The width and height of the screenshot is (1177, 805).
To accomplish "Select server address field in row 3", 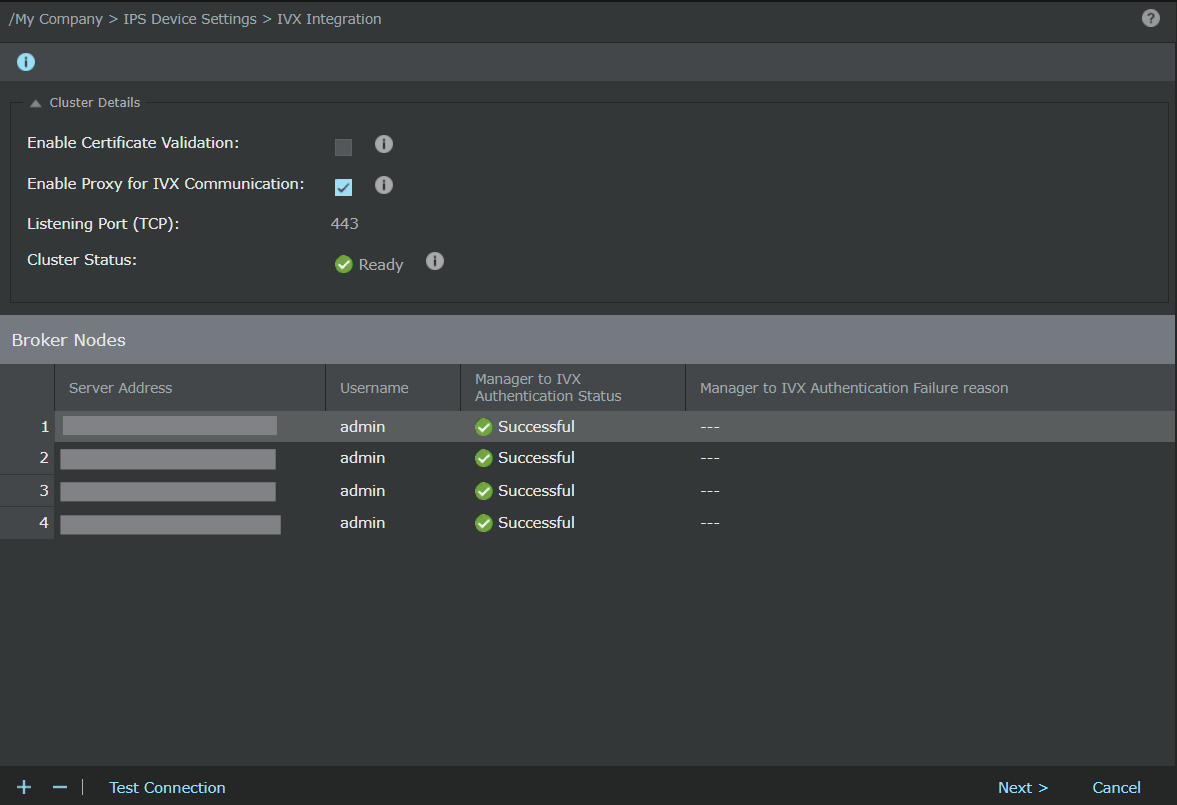I will pyautogui.click(x=168, y=491).
